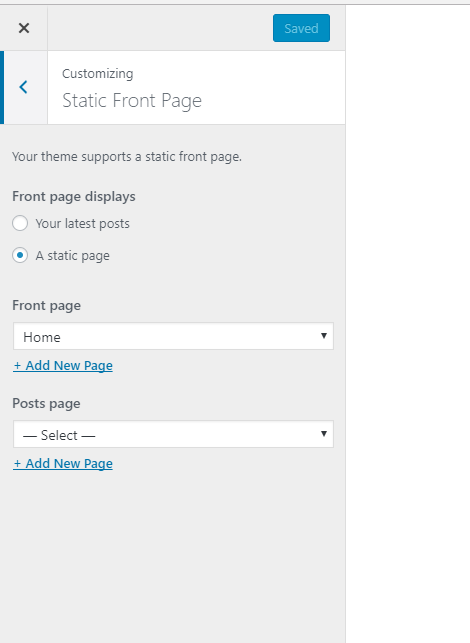Click '+ Add New Page' under Posts page
Viewport: 470px width, 643px height.
coord(63,463)
